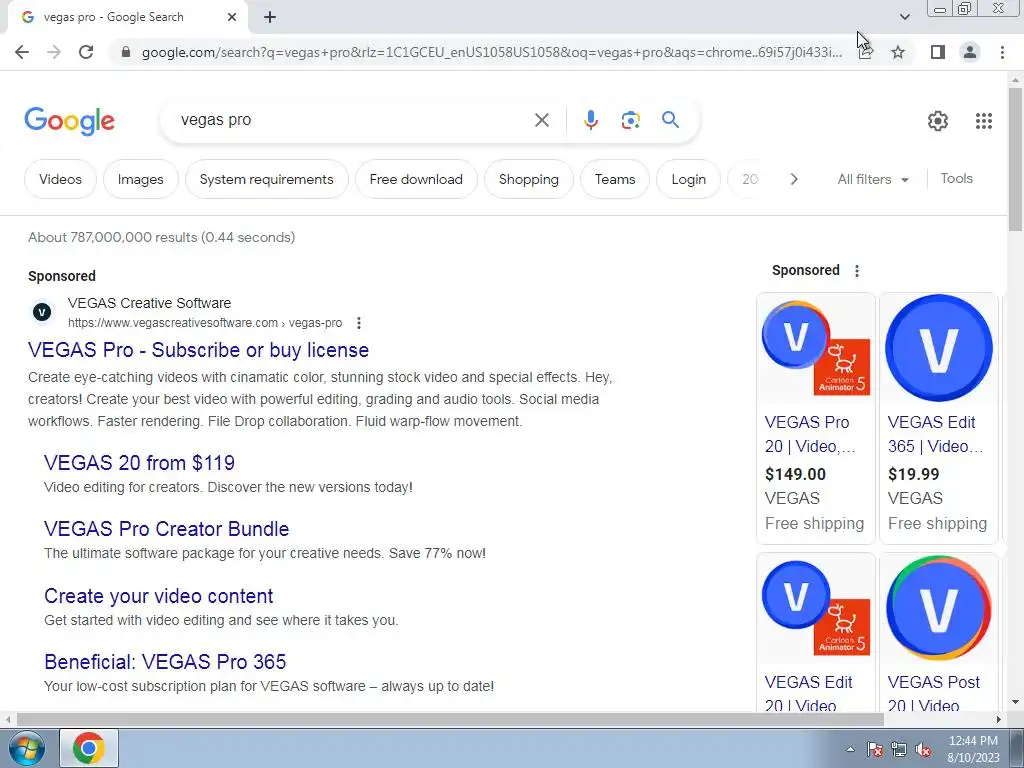Select the Teams filter chip
Image resolution: width=1024 pixels, height=768 pixels.
(615, 179)
